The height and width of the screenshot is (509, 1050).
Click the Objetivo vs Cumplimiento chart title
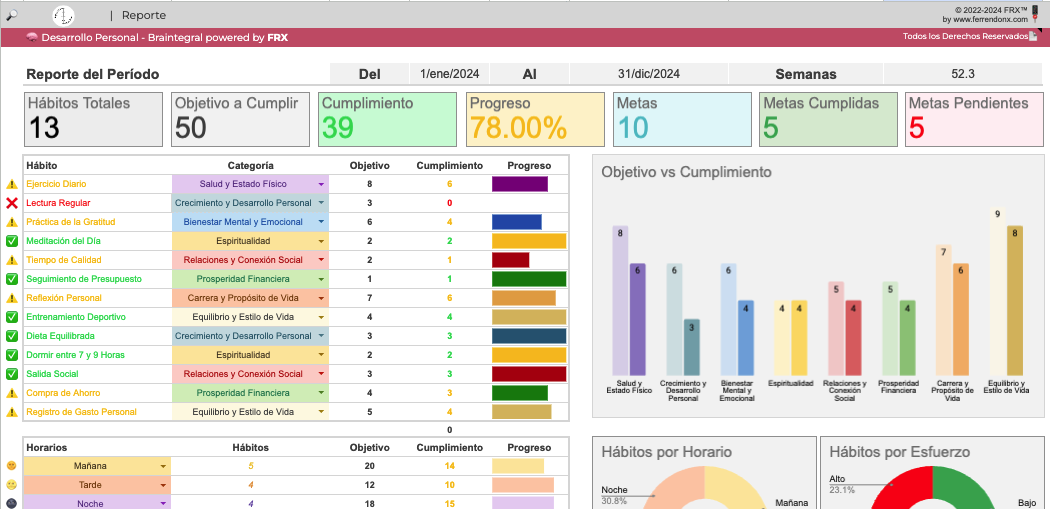point(686,172)
